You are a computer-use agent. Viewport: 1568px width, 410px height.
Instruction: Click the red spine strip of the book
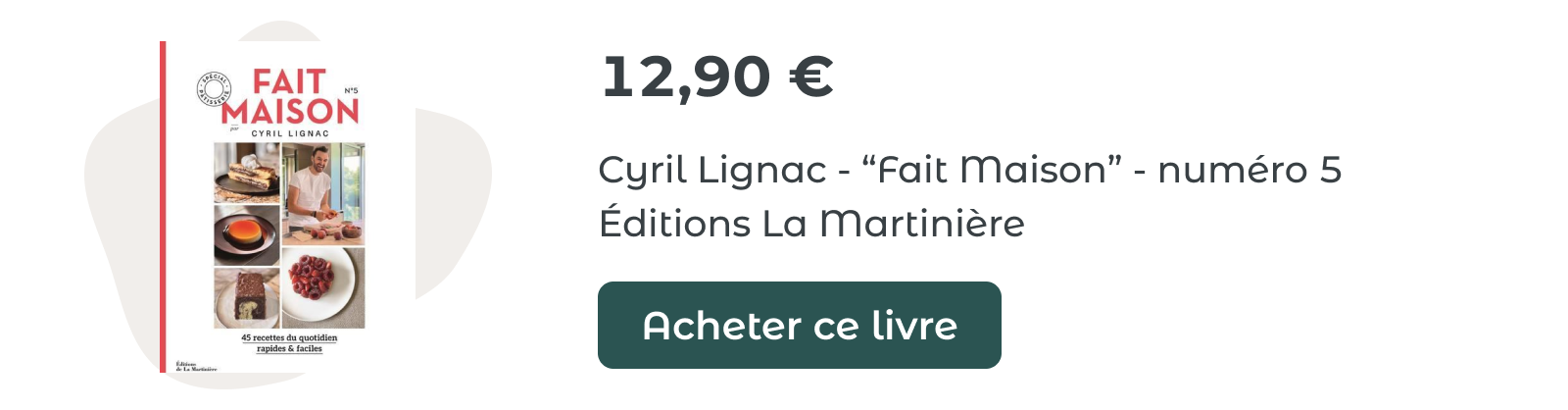(x=163, y=207)
